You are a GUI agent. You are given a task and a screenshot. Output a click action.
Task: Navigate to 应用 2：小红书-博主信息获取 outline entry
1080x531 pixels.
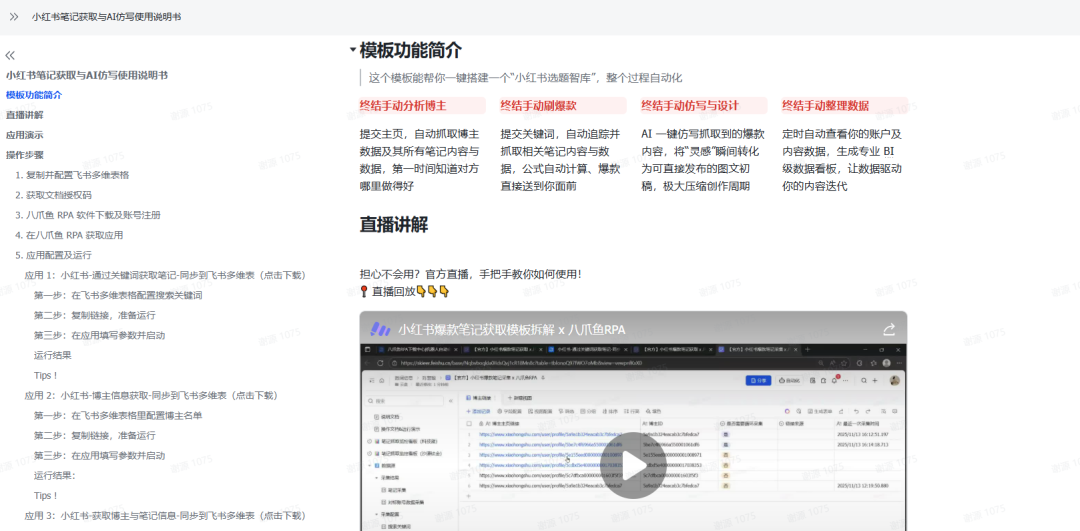(151, 395)
